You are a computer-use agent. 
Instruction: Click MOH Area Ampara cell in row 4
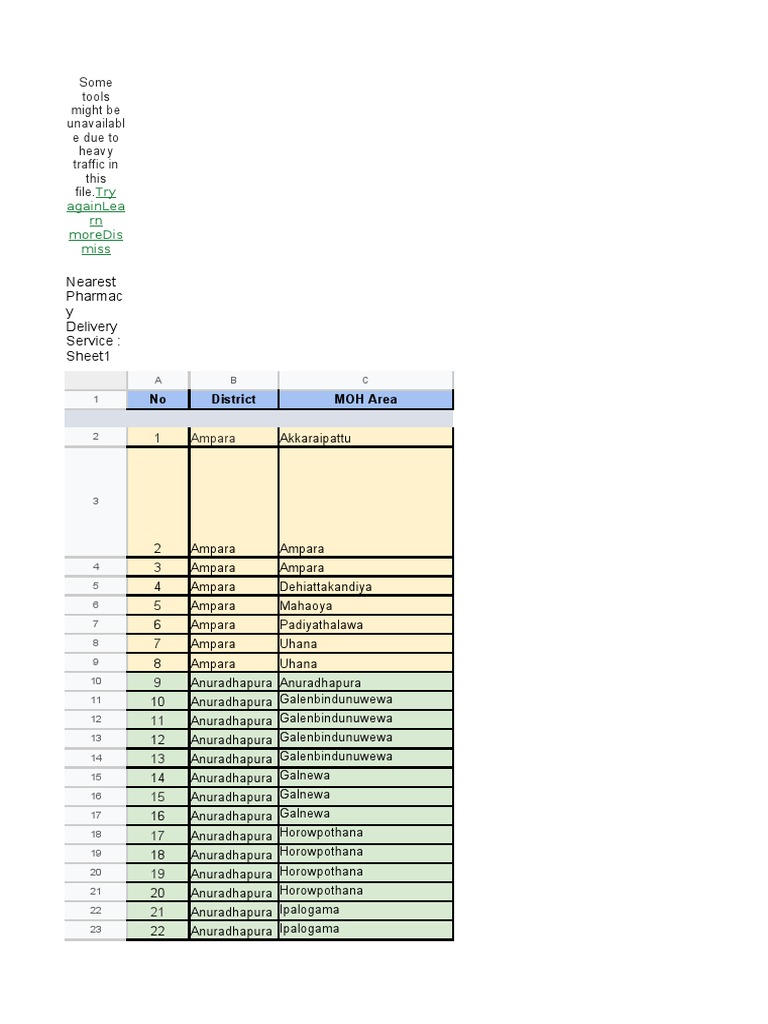tap(366, 567)
